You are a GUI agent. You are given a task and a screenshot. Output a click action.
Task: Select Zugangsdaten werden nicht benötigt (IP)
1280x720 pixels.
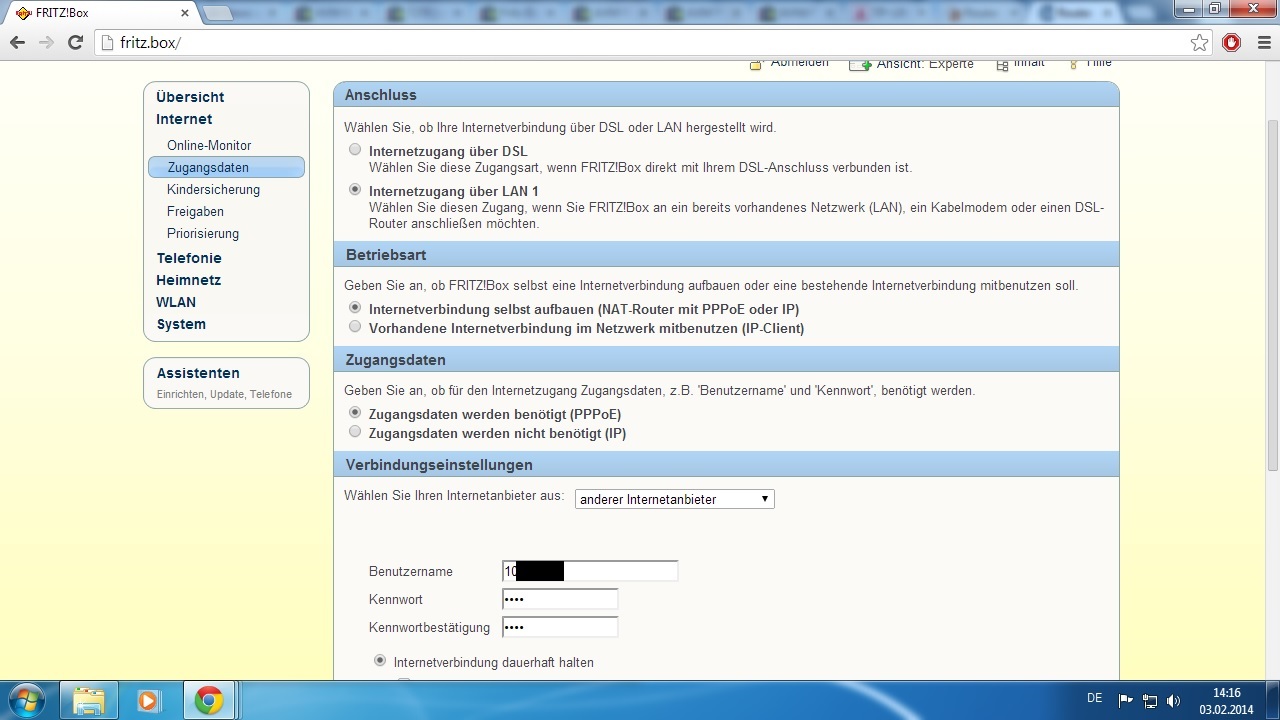(x=355, y=432)
